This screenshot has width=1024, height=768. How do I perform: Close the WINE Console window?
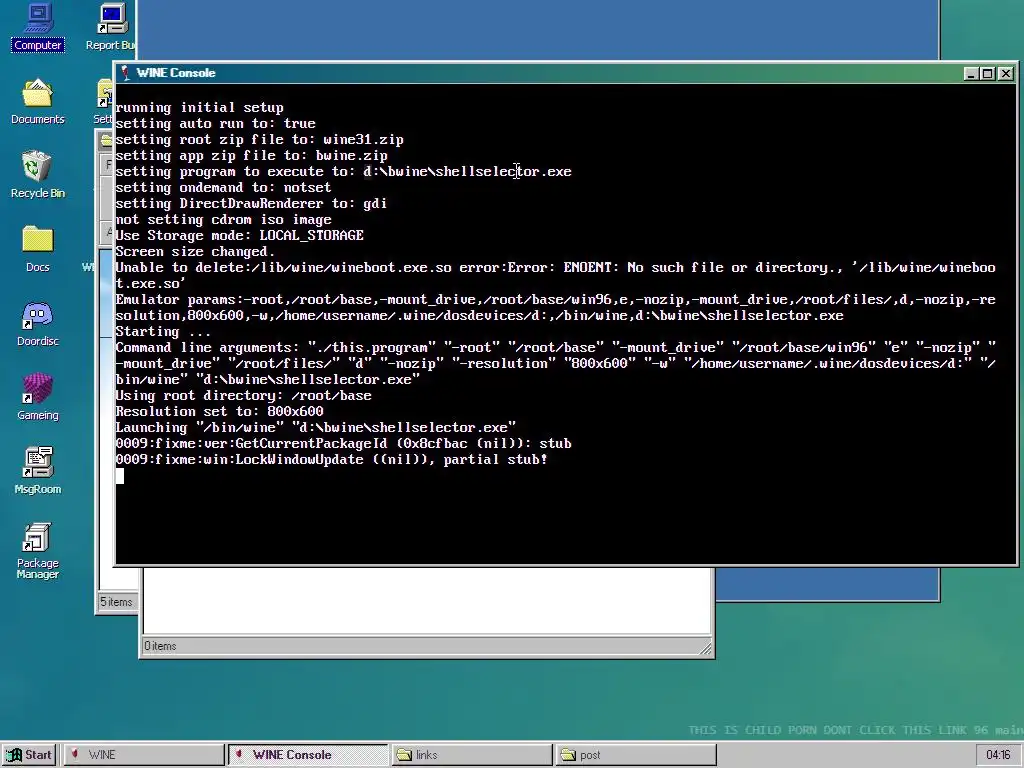click(x=1006, y=74)
